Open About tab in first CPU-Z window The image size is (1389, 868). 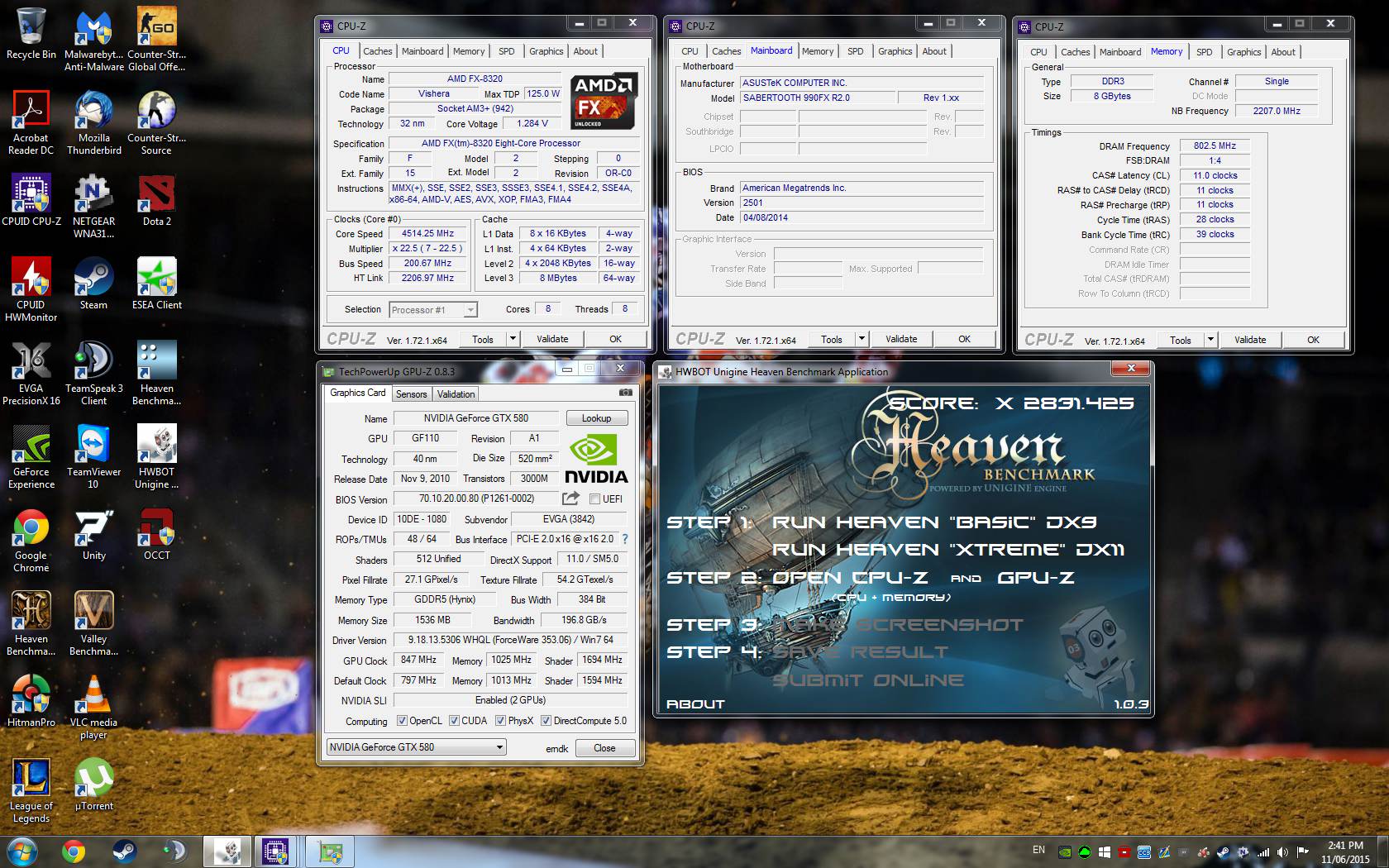pos(585,51)
